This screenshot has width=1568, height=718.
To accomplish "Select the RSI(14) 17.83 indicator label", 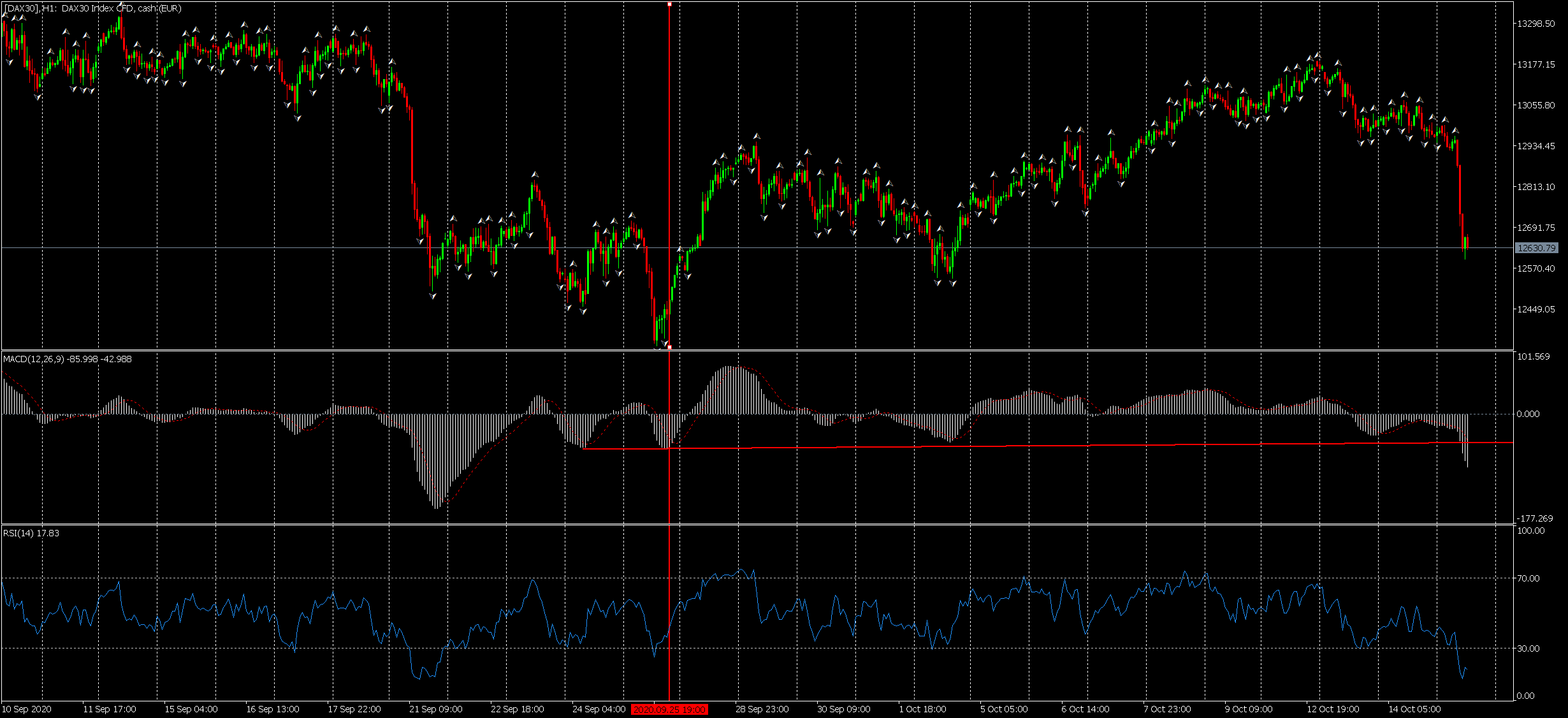I will [x=31, y=533].
